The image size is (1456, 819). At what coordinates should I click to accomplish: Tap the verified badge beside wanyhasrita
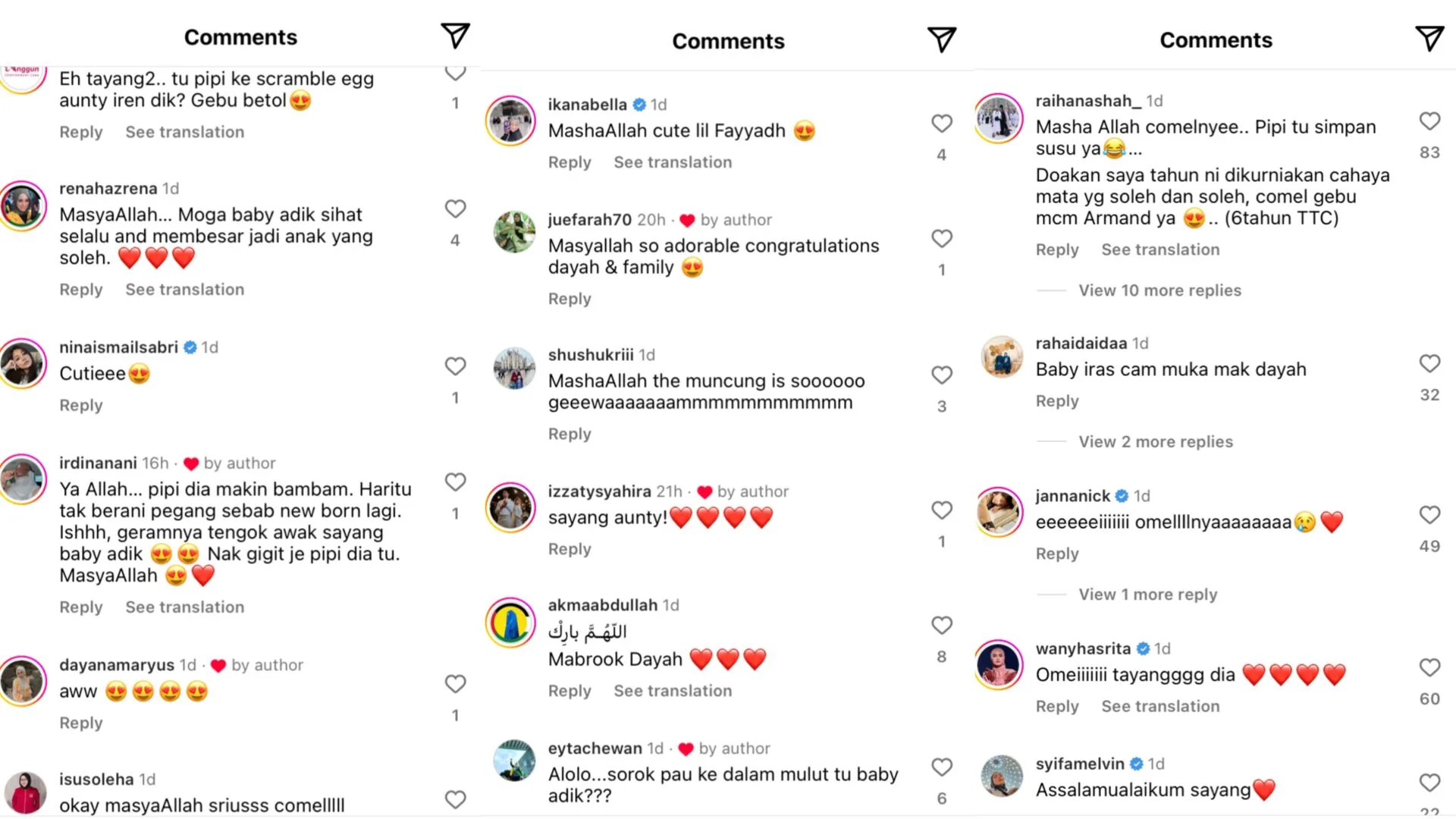[x=1143, y=649]
